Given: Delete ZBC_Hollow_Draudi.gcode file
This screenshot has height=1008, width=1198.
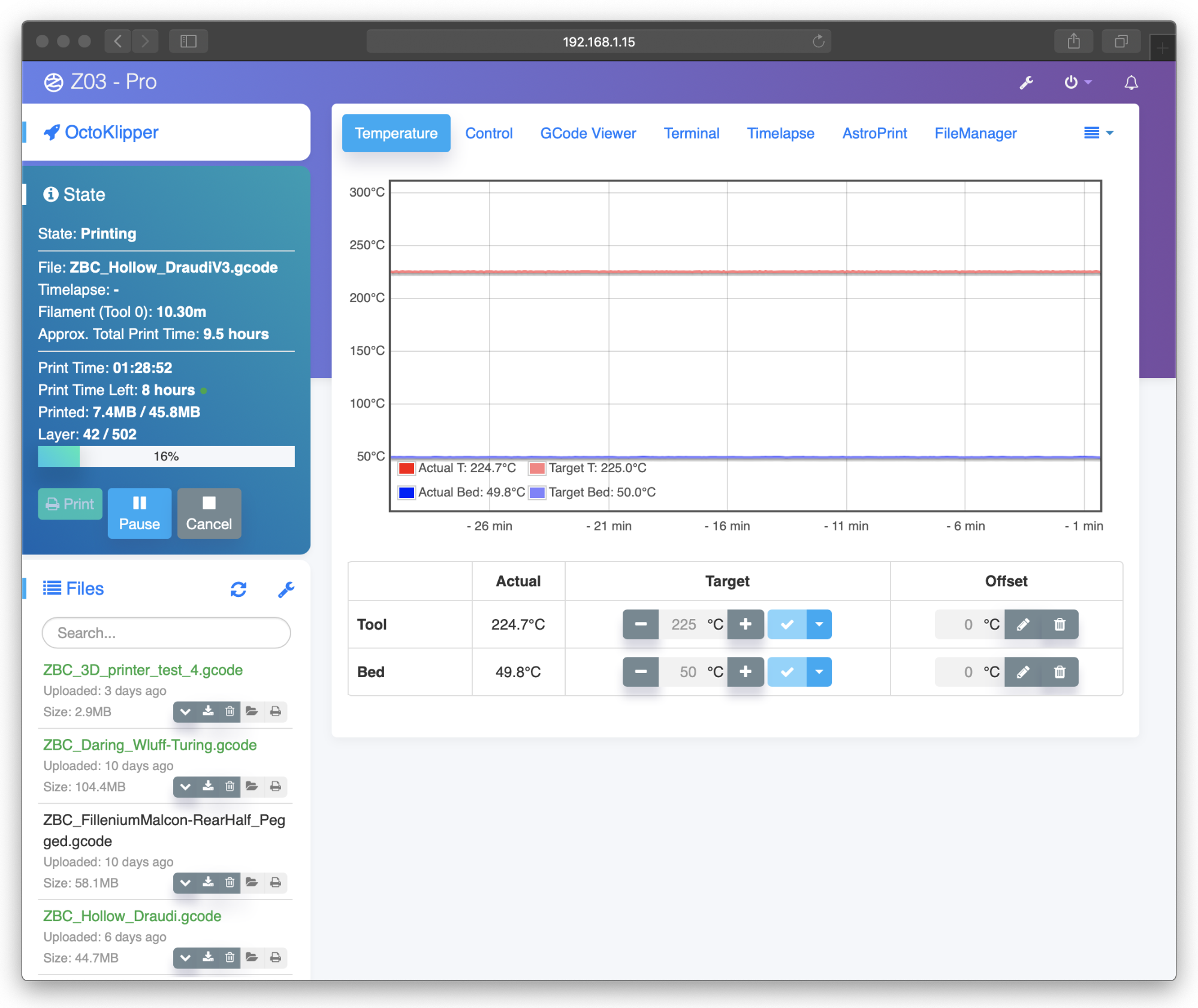Looking at the screenshot, I should (x=230, y=957).
